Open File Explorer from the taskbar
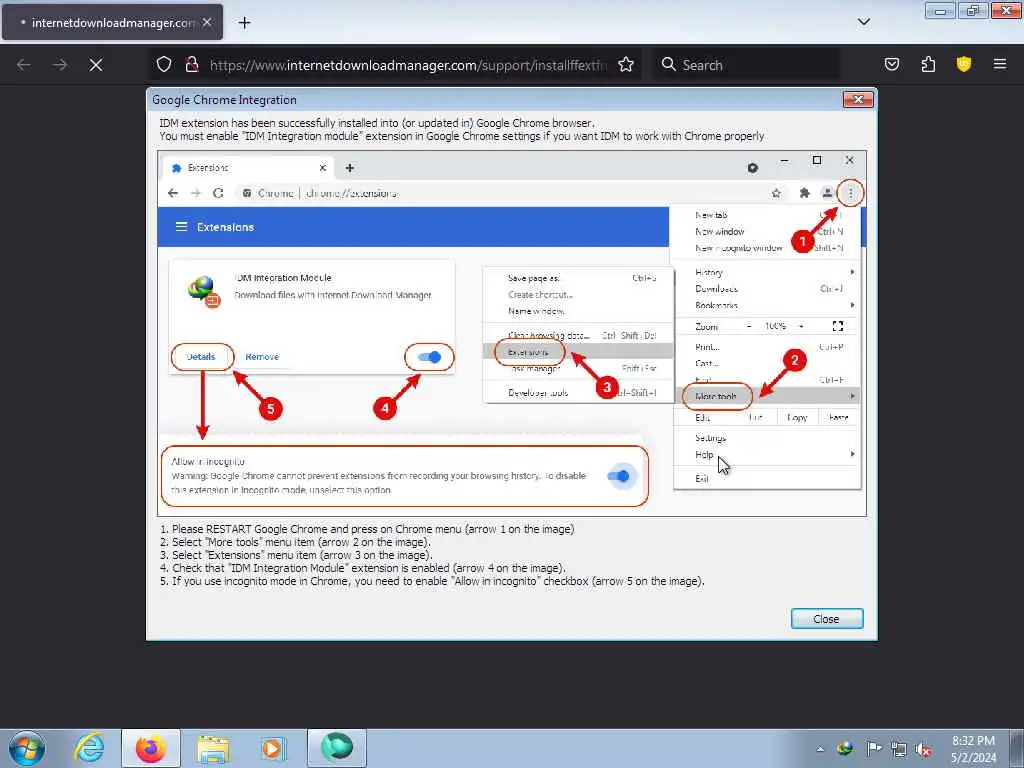Image resolution: width=1024 pixels, height=768 pixels. coord(213,748)
